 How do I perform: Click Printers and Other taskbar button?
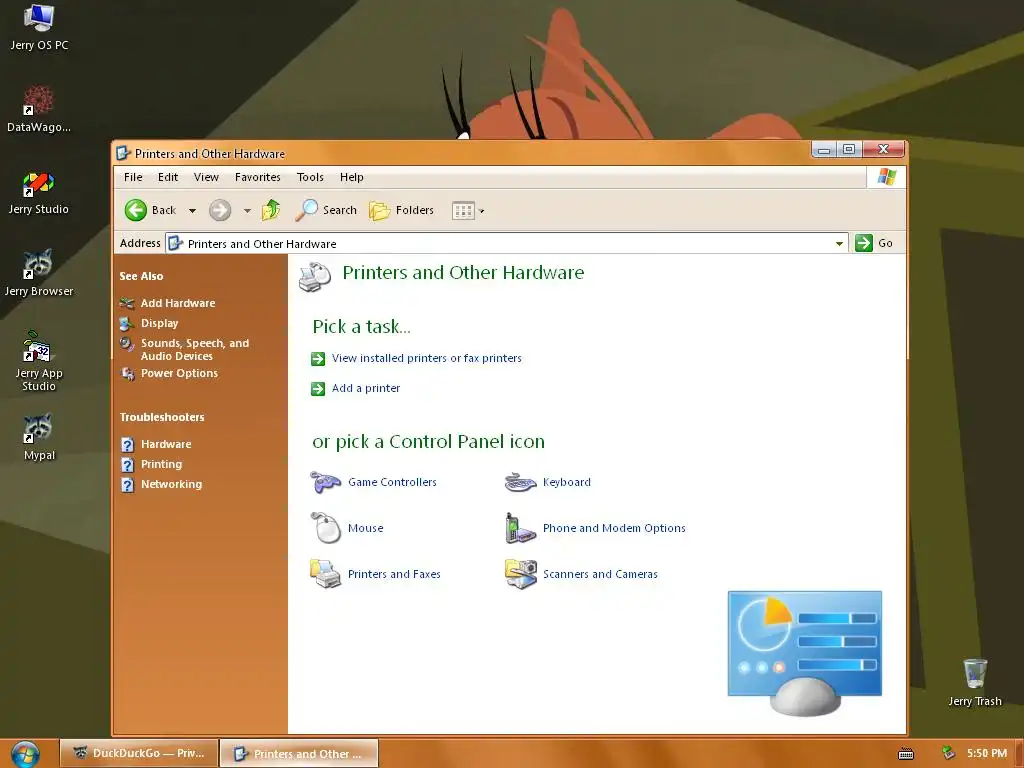(x=298, y=754)
